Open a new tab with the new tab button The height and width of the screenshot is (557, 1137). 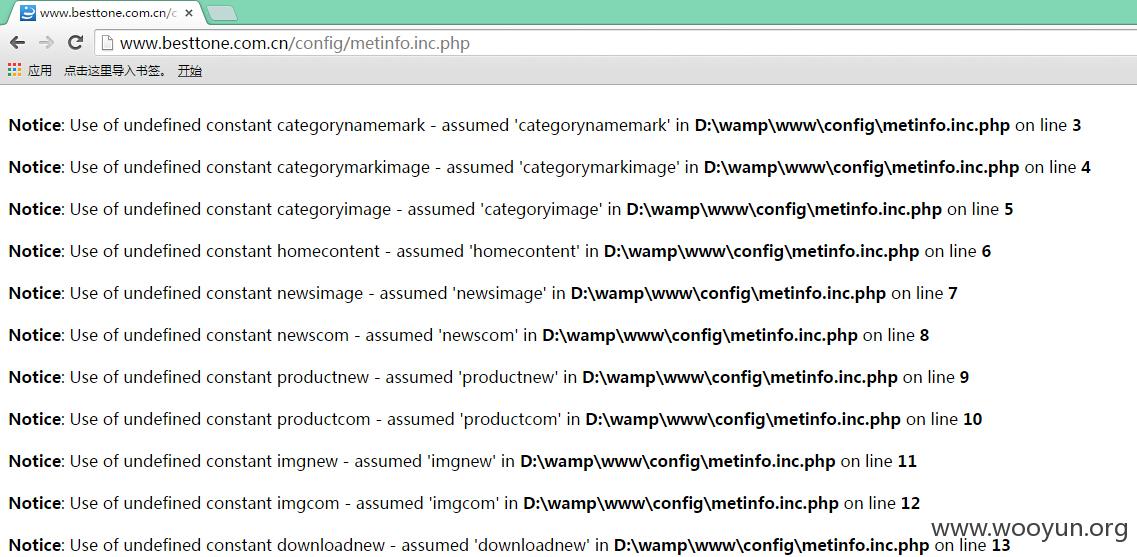point(221,13)
